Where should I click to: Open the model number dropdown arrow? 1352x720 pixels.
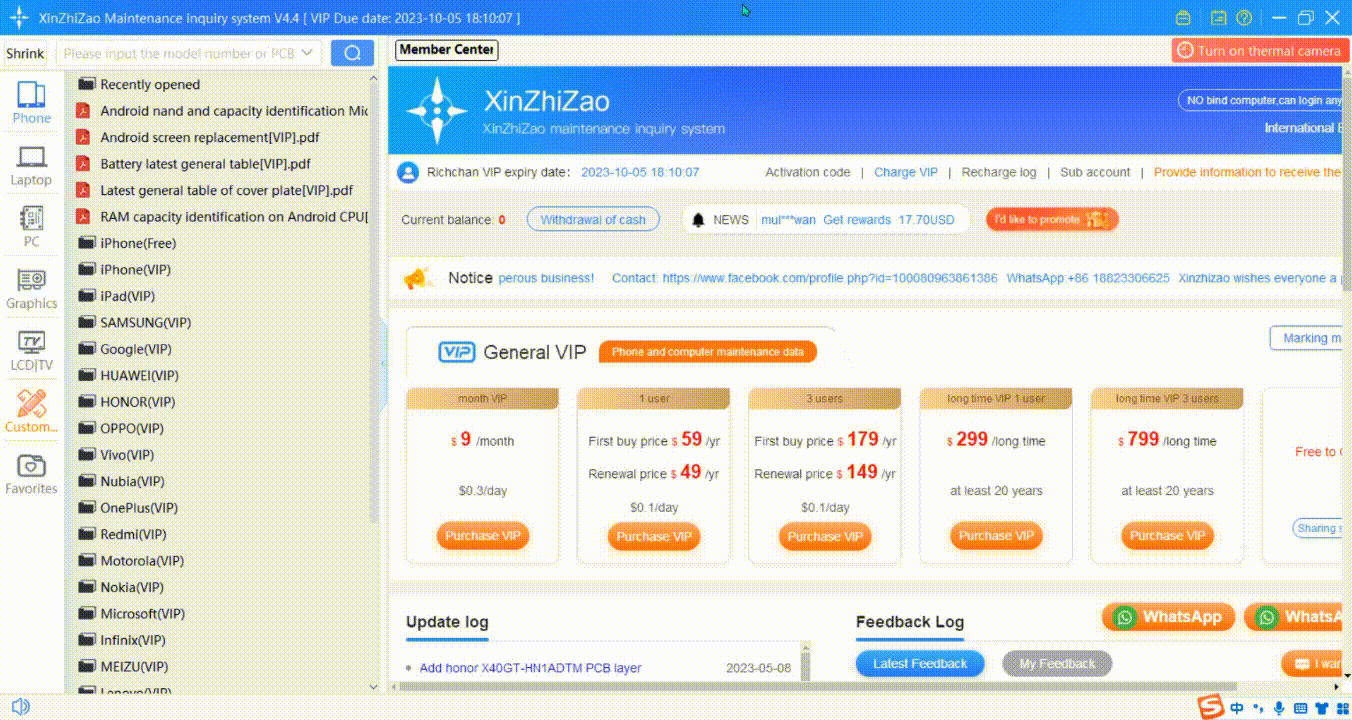[307, 53]
